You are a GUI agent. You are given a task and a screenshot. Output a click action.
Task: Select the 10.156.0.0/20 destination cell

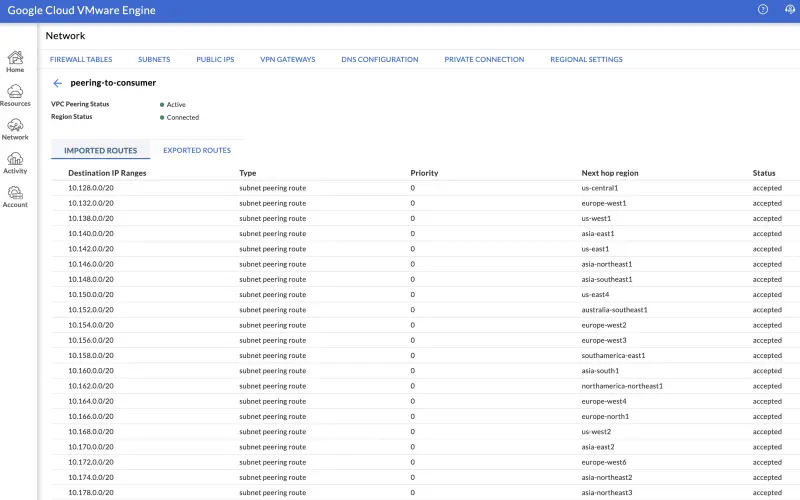pyautogui.click(x=91, y=340)
